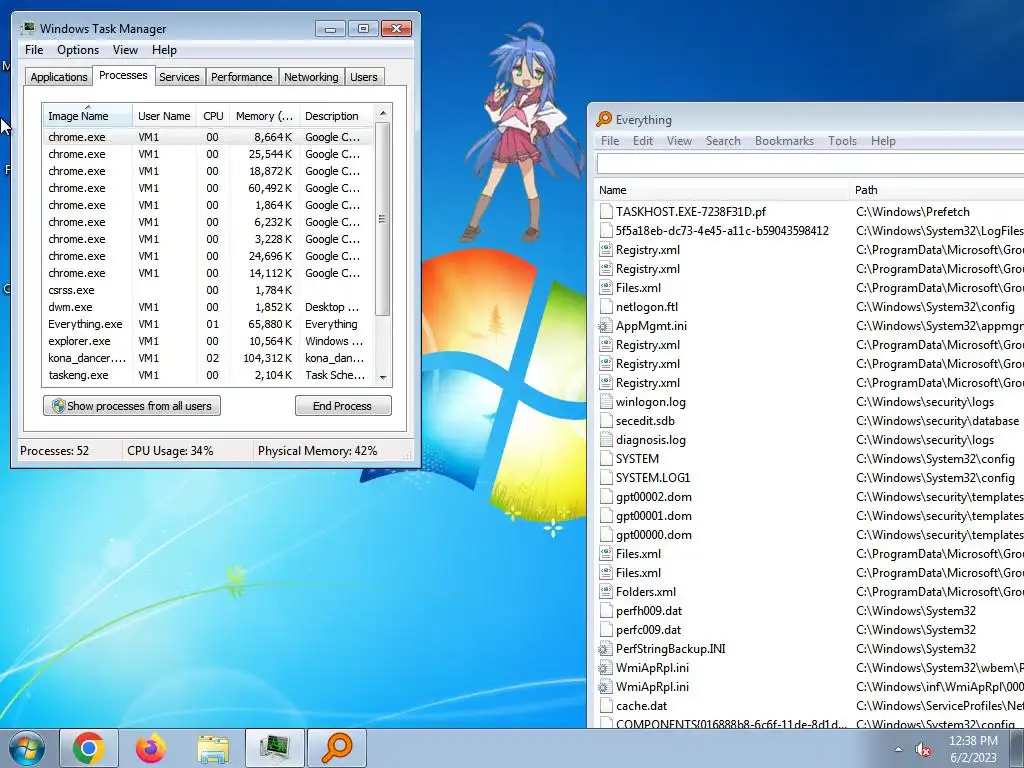Image resolution: width=1024 pixels, height=768 pixels.
Task: Click the End Process button
Action: point(343,406)
